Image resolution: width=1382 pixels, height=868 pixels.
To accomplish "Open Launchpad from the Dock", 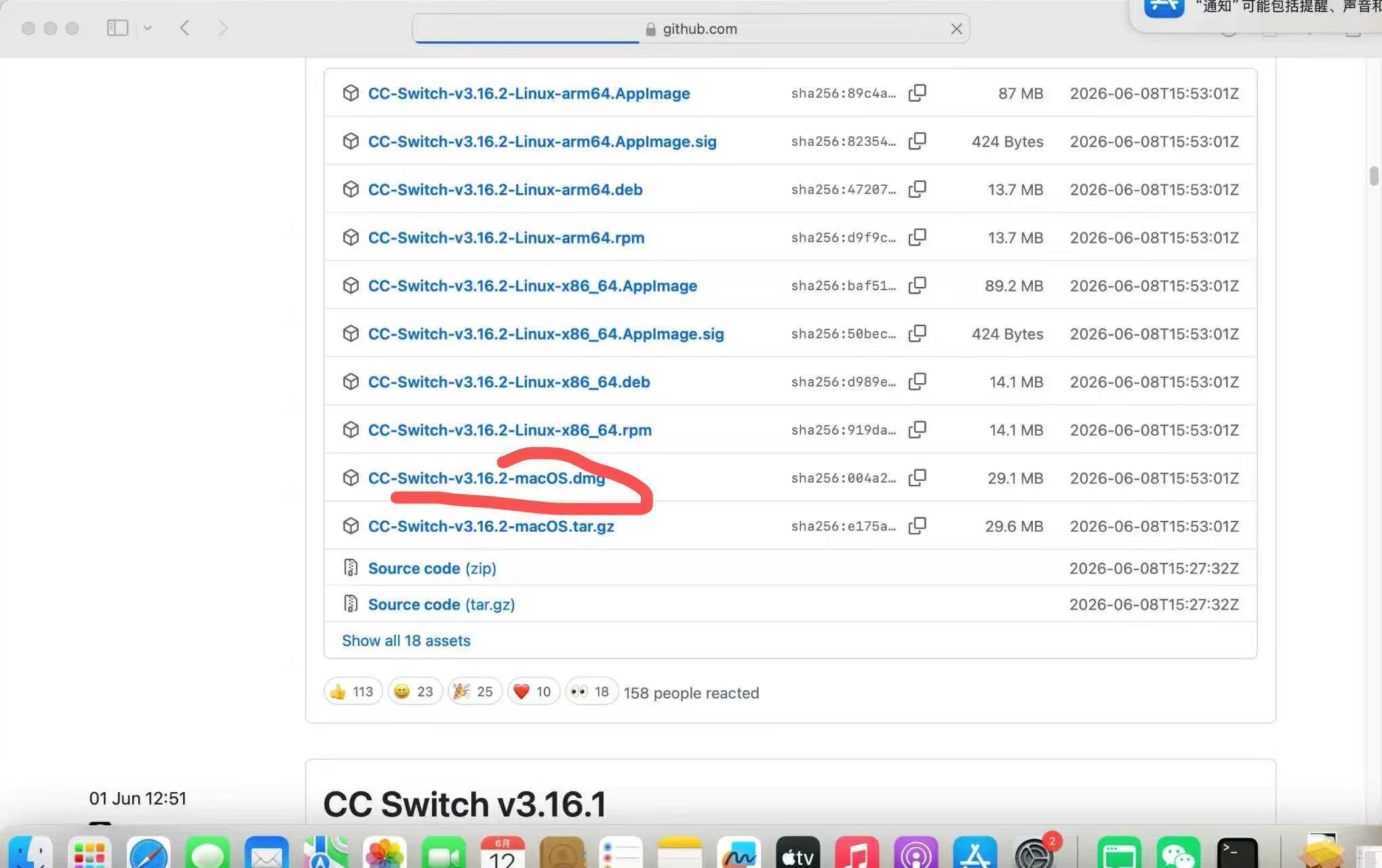I will 89,852.
